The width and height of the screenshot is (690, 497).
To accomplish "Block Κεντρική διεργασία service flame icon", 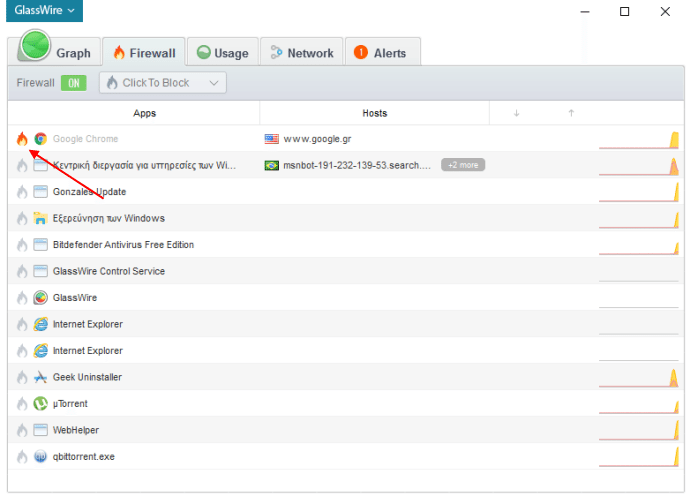I will tap(22, 166).
